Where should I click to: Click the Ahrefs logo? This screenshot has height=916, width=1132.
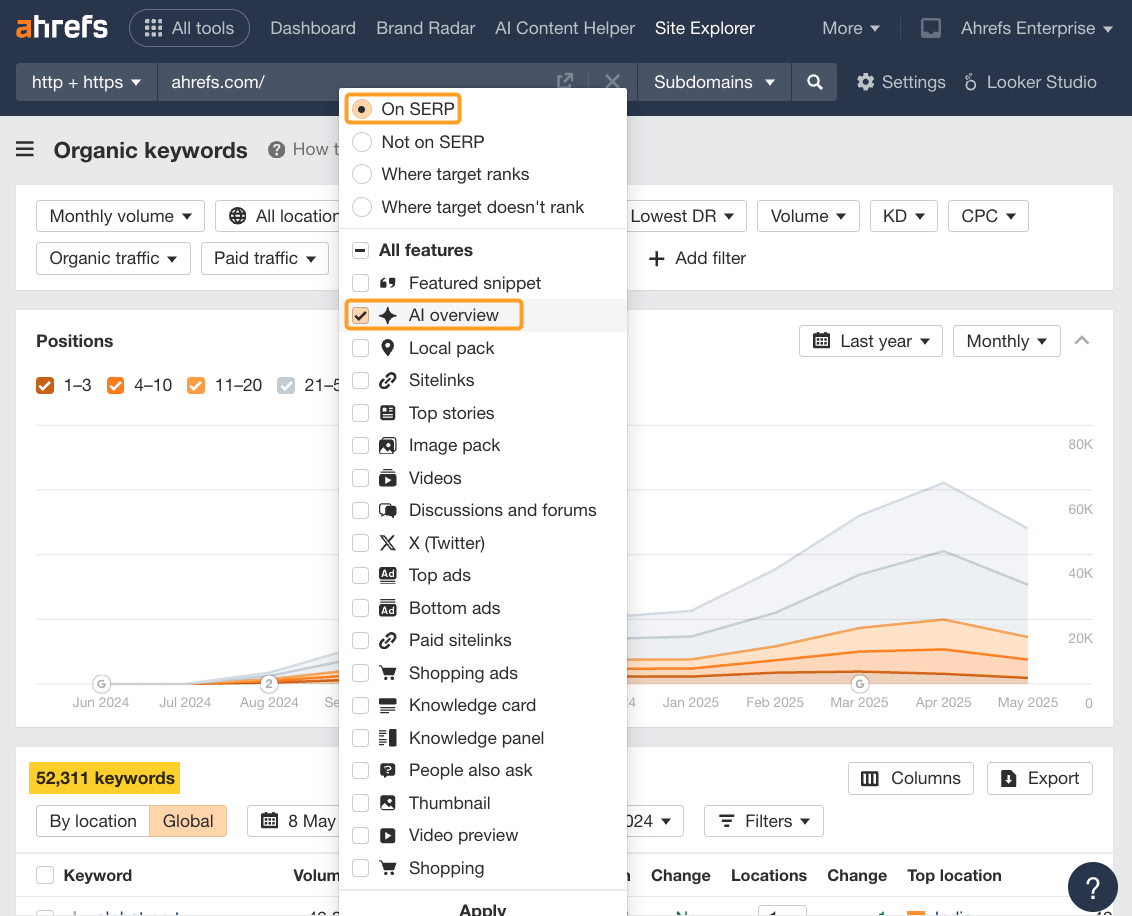pyautogui.click(x=61, y=28)
